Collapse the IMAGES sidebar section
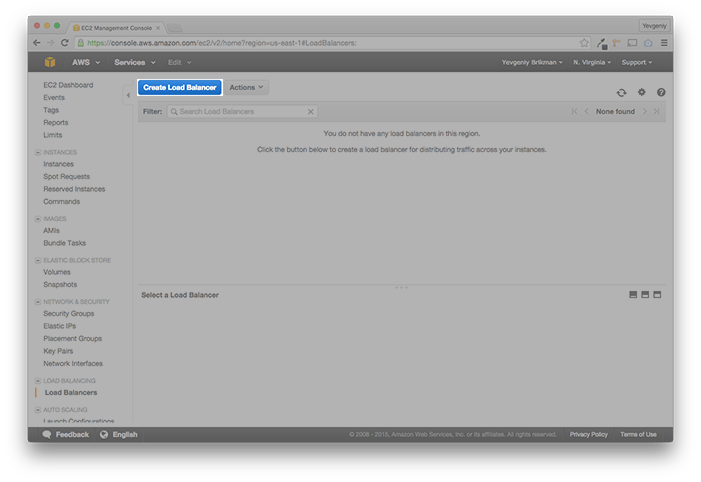Viewport: 701px width, 482px height. tap(38, 219)
